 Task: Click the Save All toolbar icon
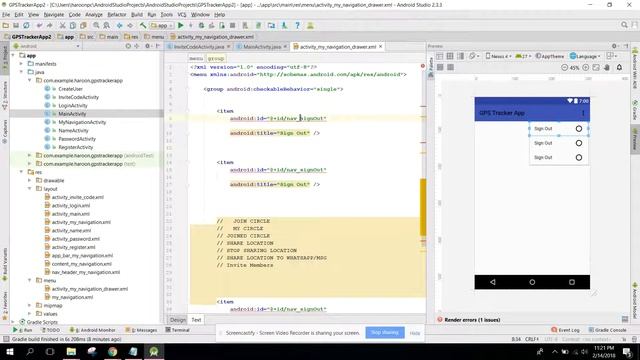point(16,25)
